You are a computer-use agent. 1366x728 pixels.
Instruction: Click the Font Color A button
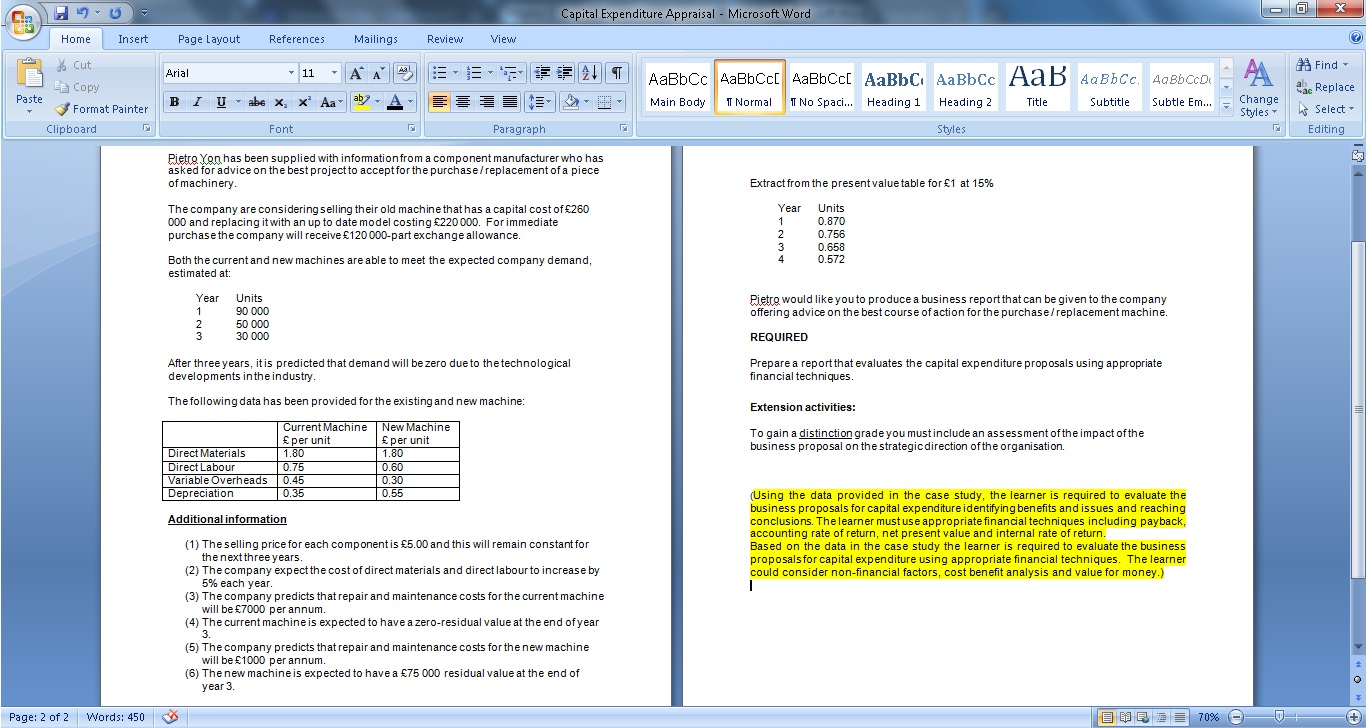tap(395, 102)
